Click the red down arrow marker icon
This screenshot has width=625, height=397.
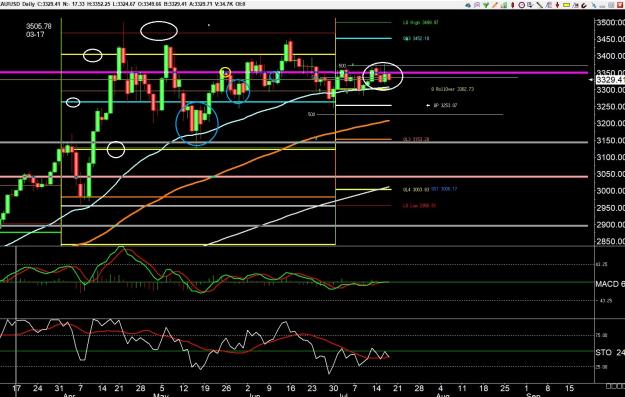tap(557, 5)
